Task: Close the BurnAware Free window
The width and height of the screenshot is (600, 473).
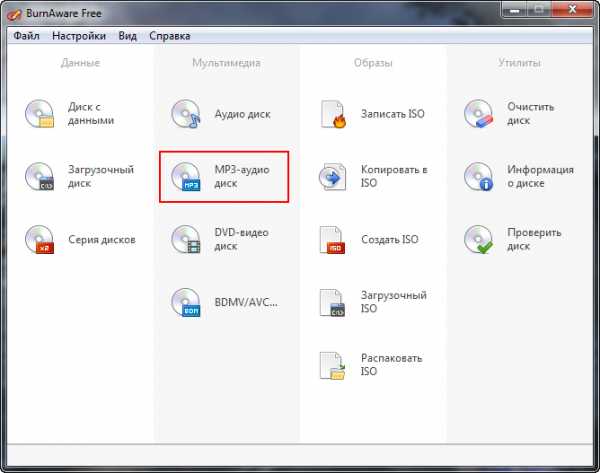Action: (573, 10)
